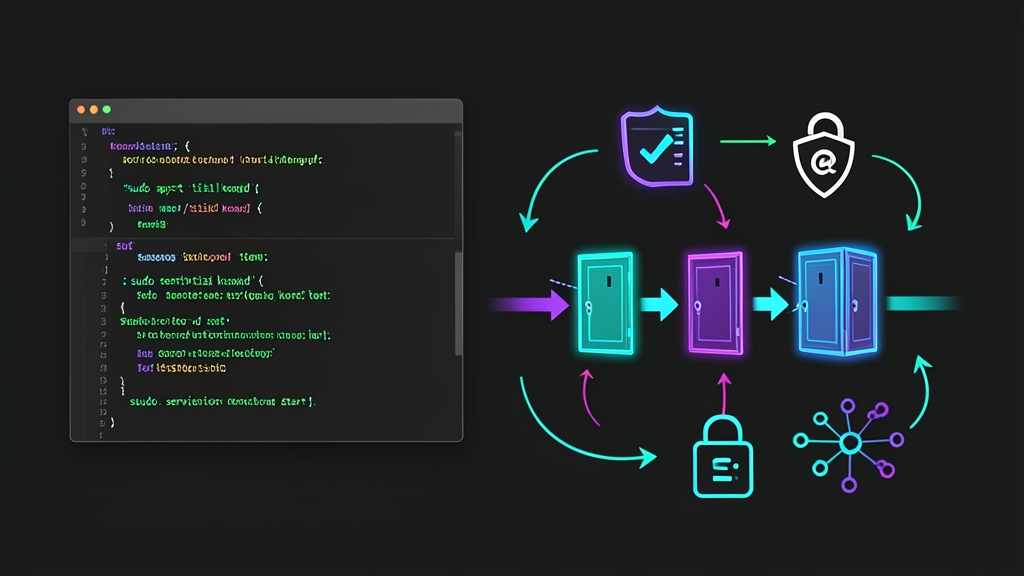The height and width of the screenshot is (576, 1024).
Task: Open the teal glowing door
Action: click(605, 303)
